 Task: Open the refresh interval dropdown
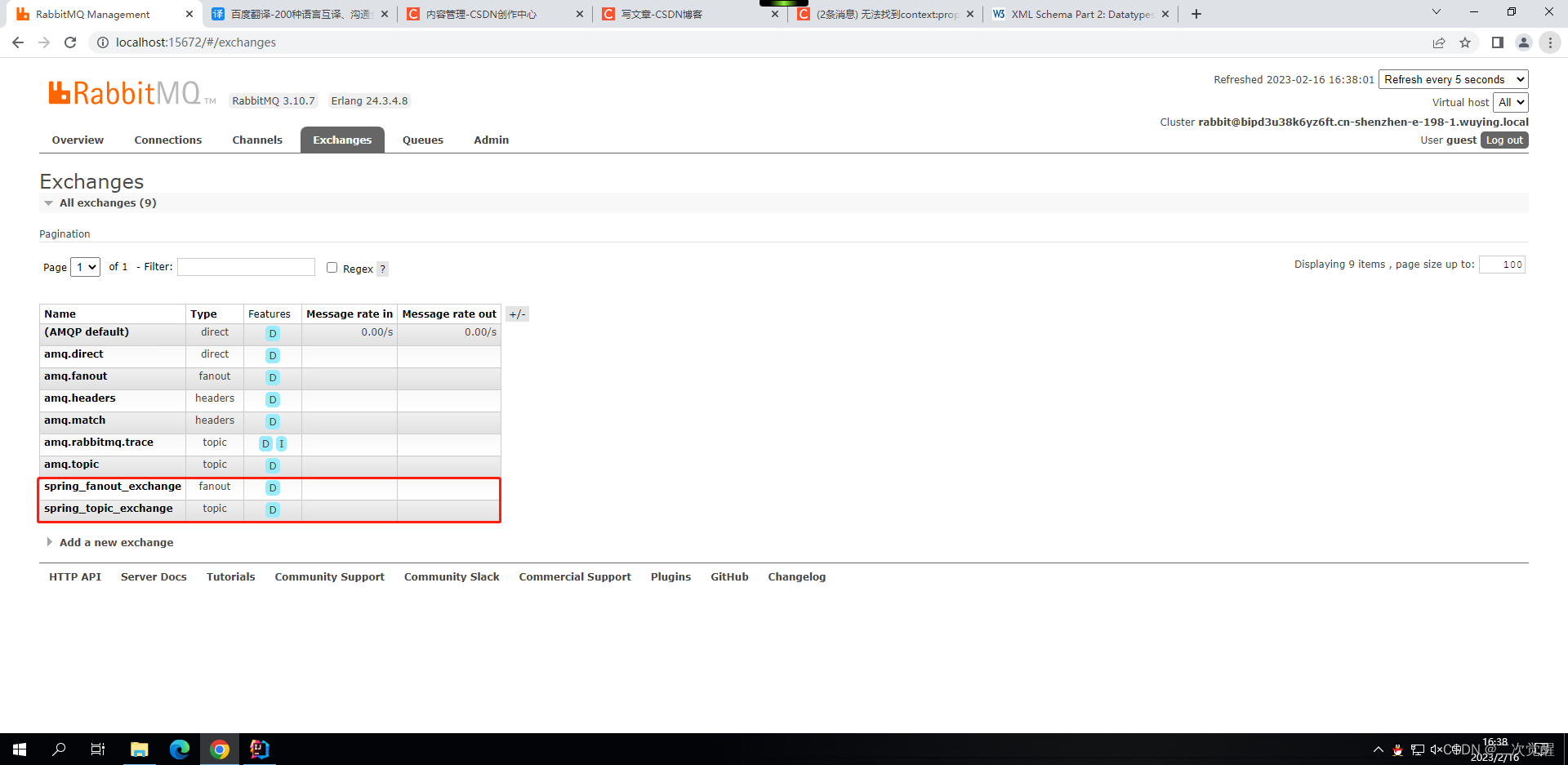1453,79
